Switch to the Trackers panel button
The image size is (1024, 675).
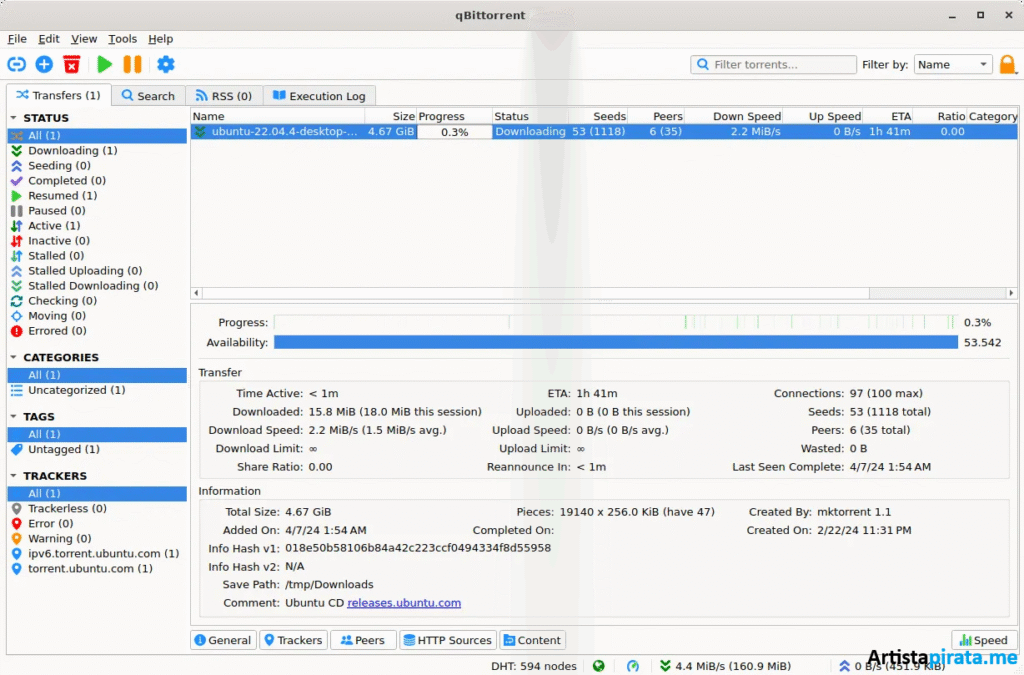coord(293,640)
